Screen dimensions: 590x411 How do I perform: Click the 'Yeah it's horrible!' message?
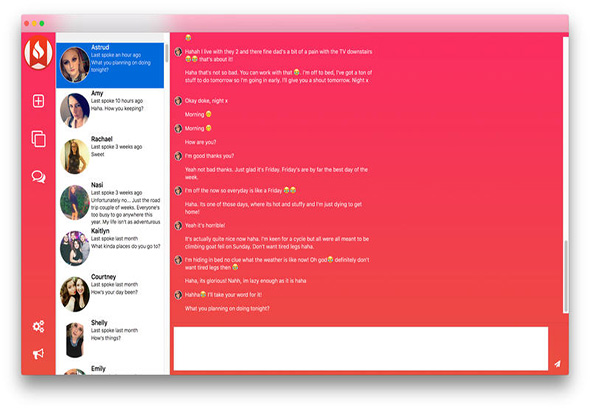pos(205,225)
